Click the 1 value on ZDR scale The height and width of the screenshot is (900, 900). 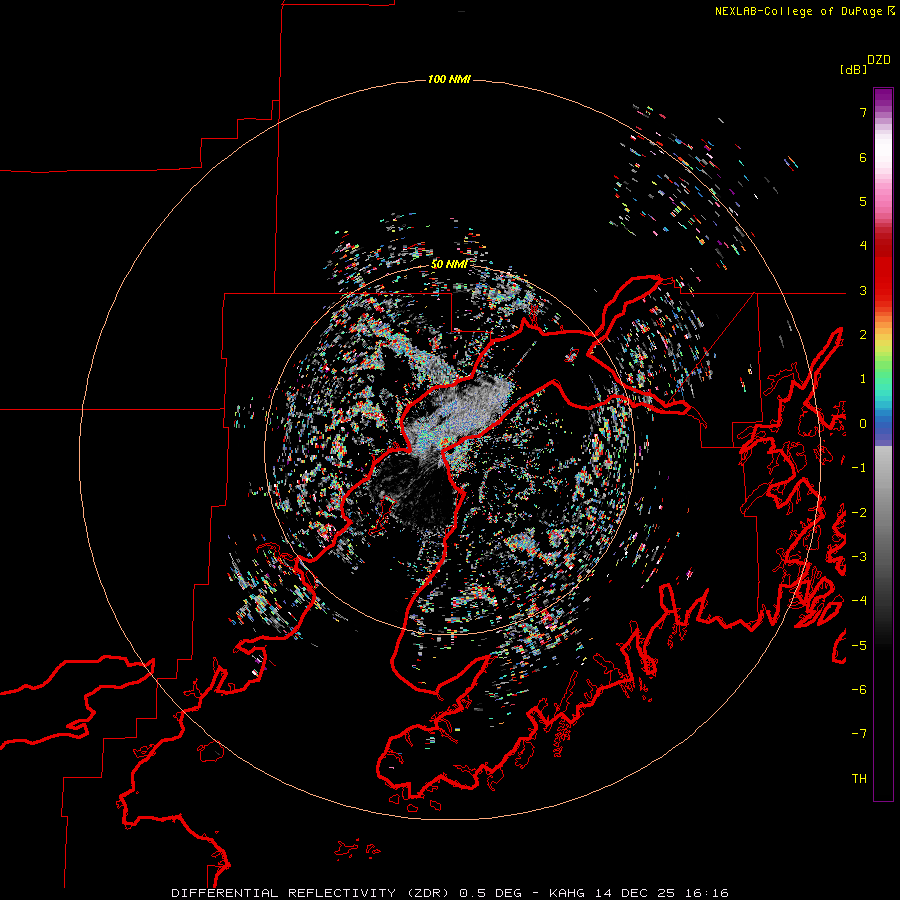click(863, 379)
